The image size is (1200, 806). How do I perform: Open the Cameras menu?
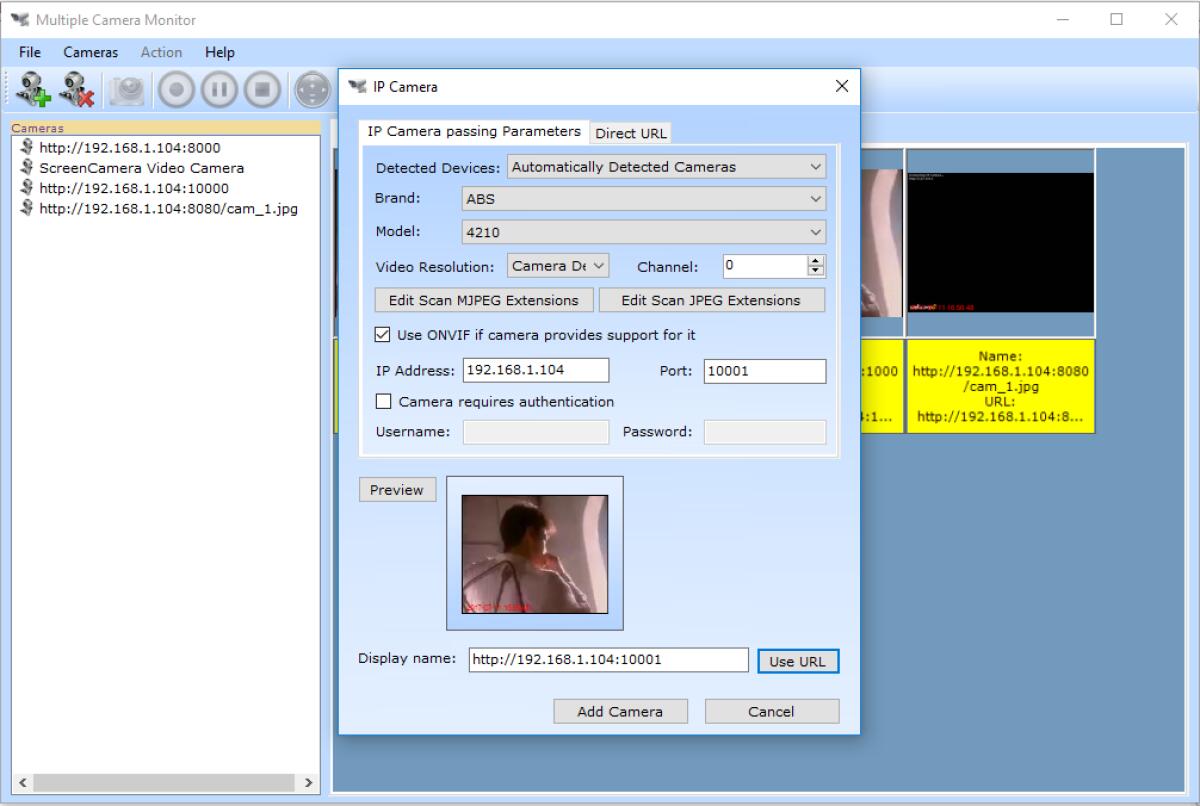pyautogui.click(x=90, y=52)
